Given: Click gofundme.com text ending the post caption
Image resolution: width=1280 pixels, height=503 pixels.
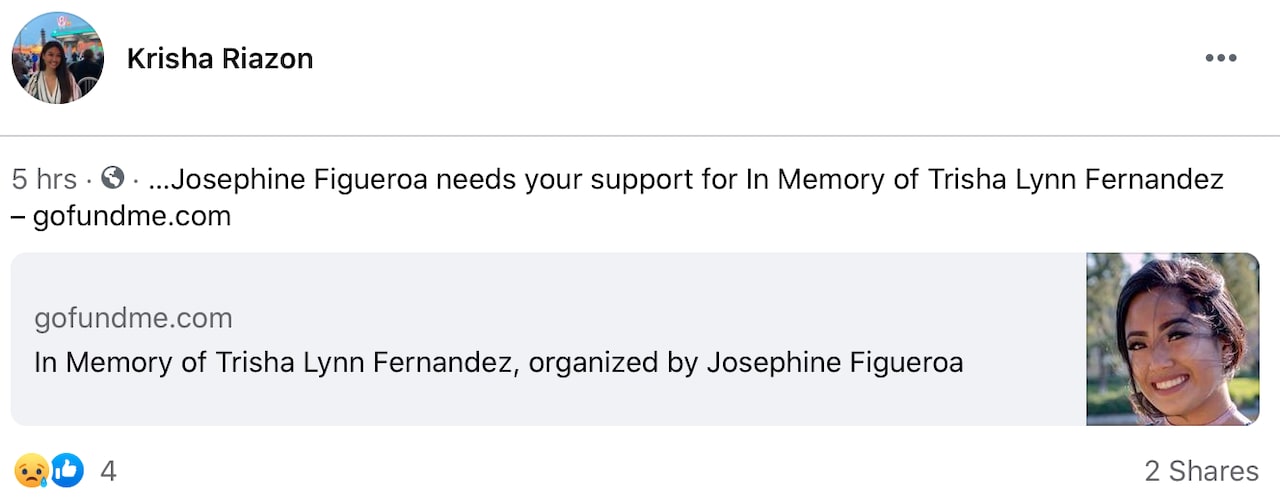Looking at the screenshot, I should 131,216.
